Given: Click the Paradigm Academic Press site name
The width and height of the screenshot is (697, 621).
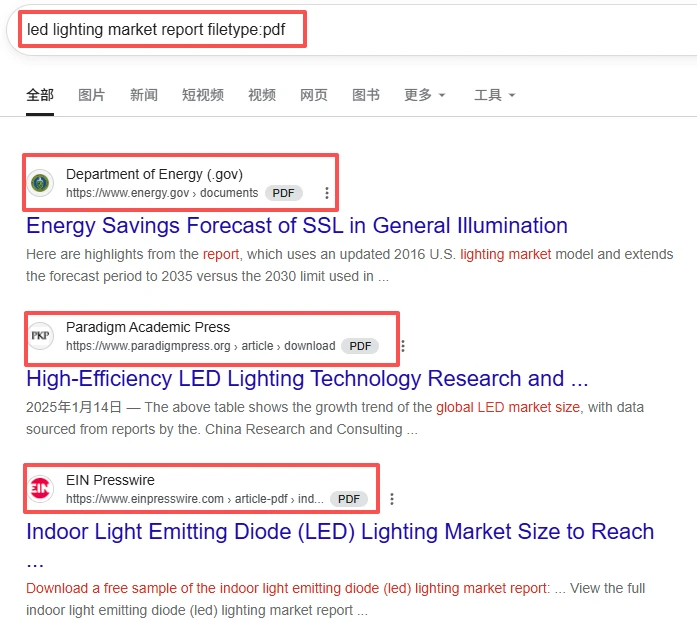Looking at the screenshot, I should click(148, 327).
